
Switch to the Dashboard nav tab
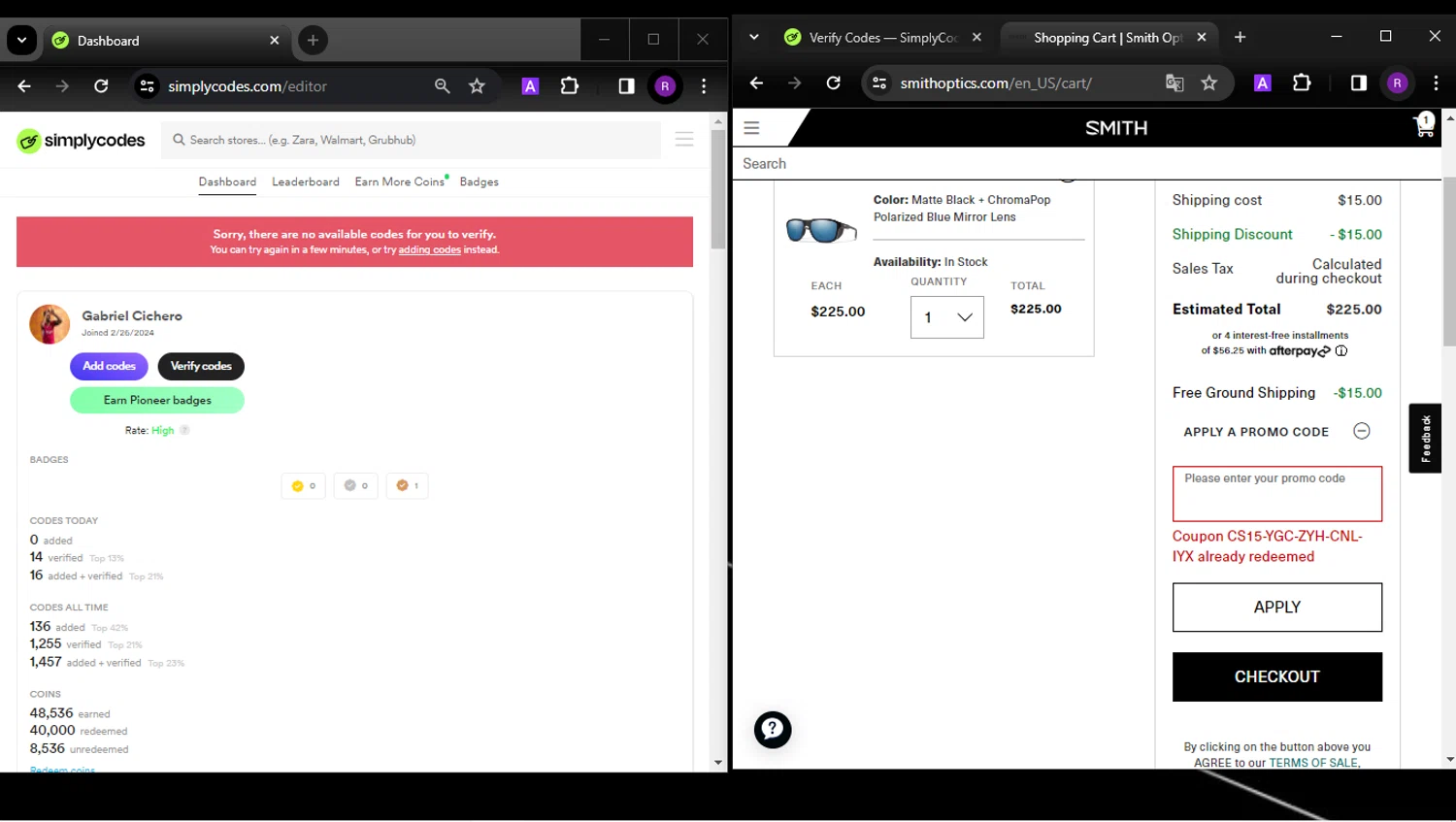pos(227,181)
